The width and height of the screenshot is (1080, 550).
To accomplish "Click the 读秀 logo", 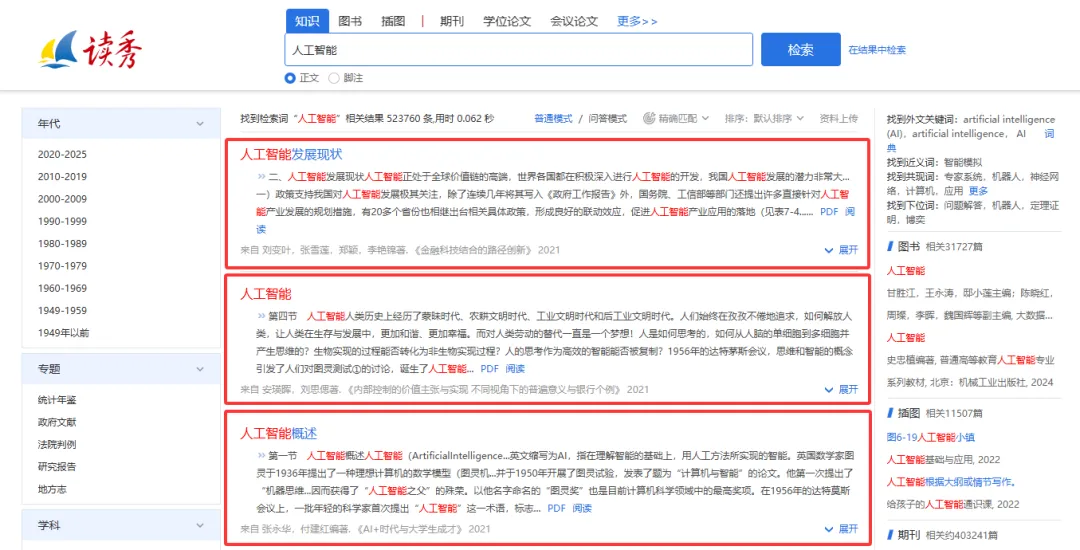I will (x=86, y=48).
